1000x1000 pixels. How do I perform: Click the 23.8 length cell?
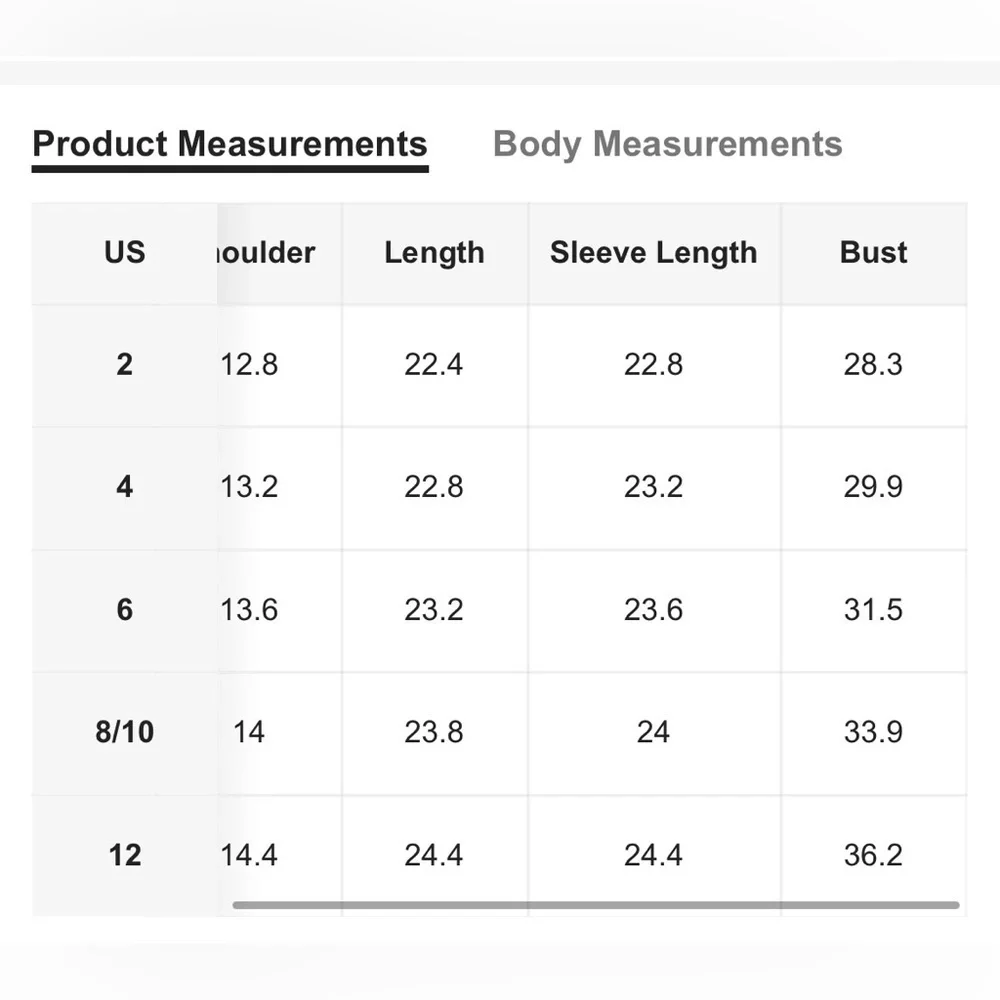434,732
